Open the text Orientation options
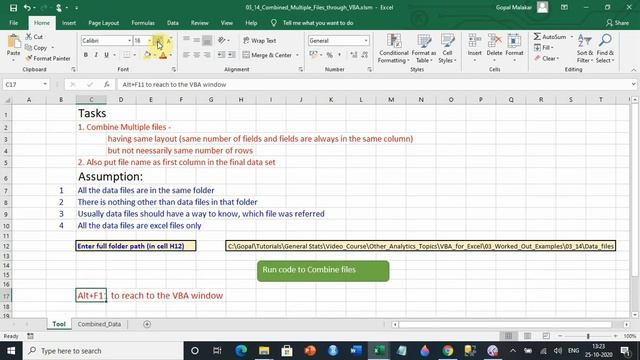 [x=223, y=40]
